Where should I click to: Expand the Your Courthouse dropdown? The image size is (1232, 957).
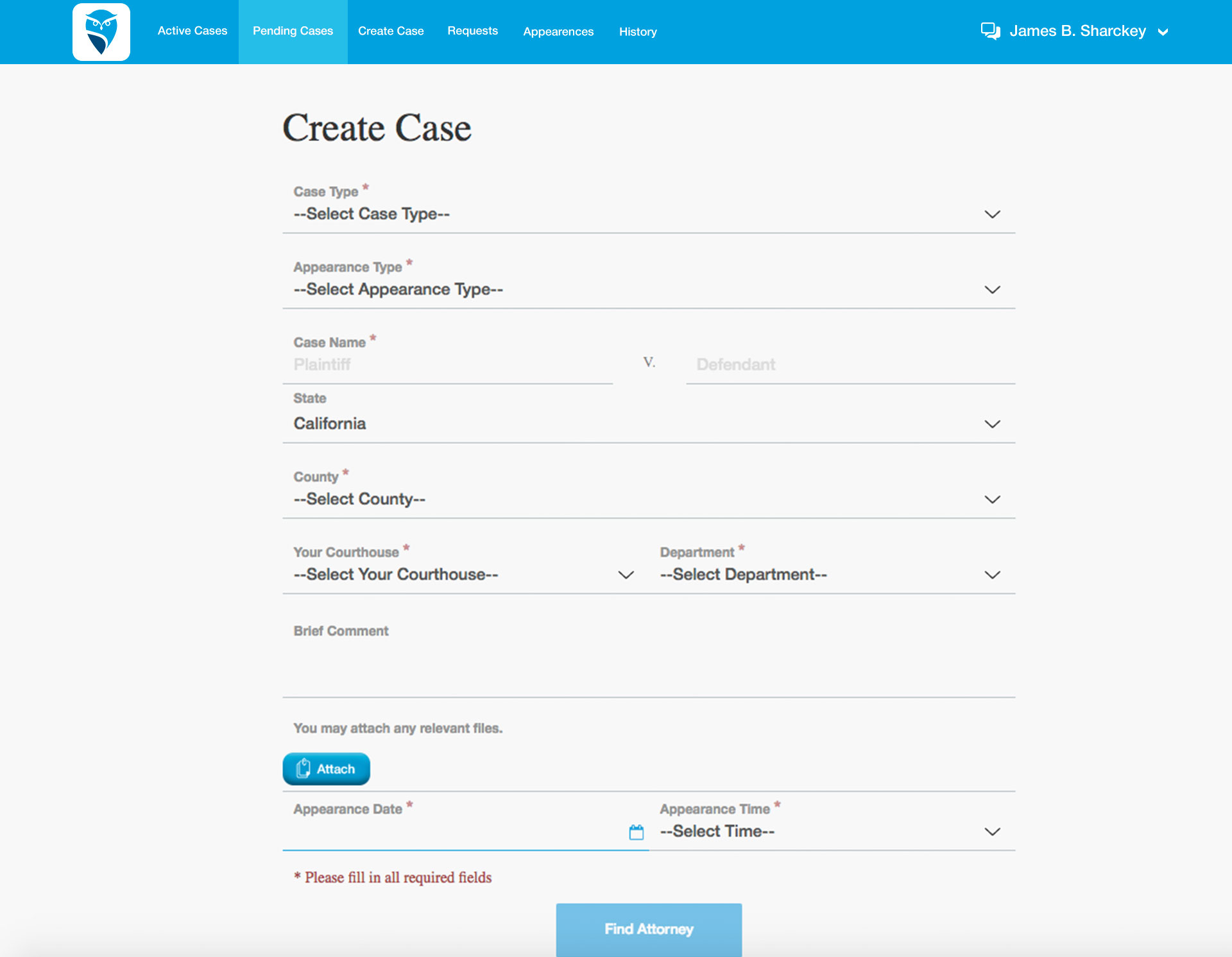click(x=463, y=575)
